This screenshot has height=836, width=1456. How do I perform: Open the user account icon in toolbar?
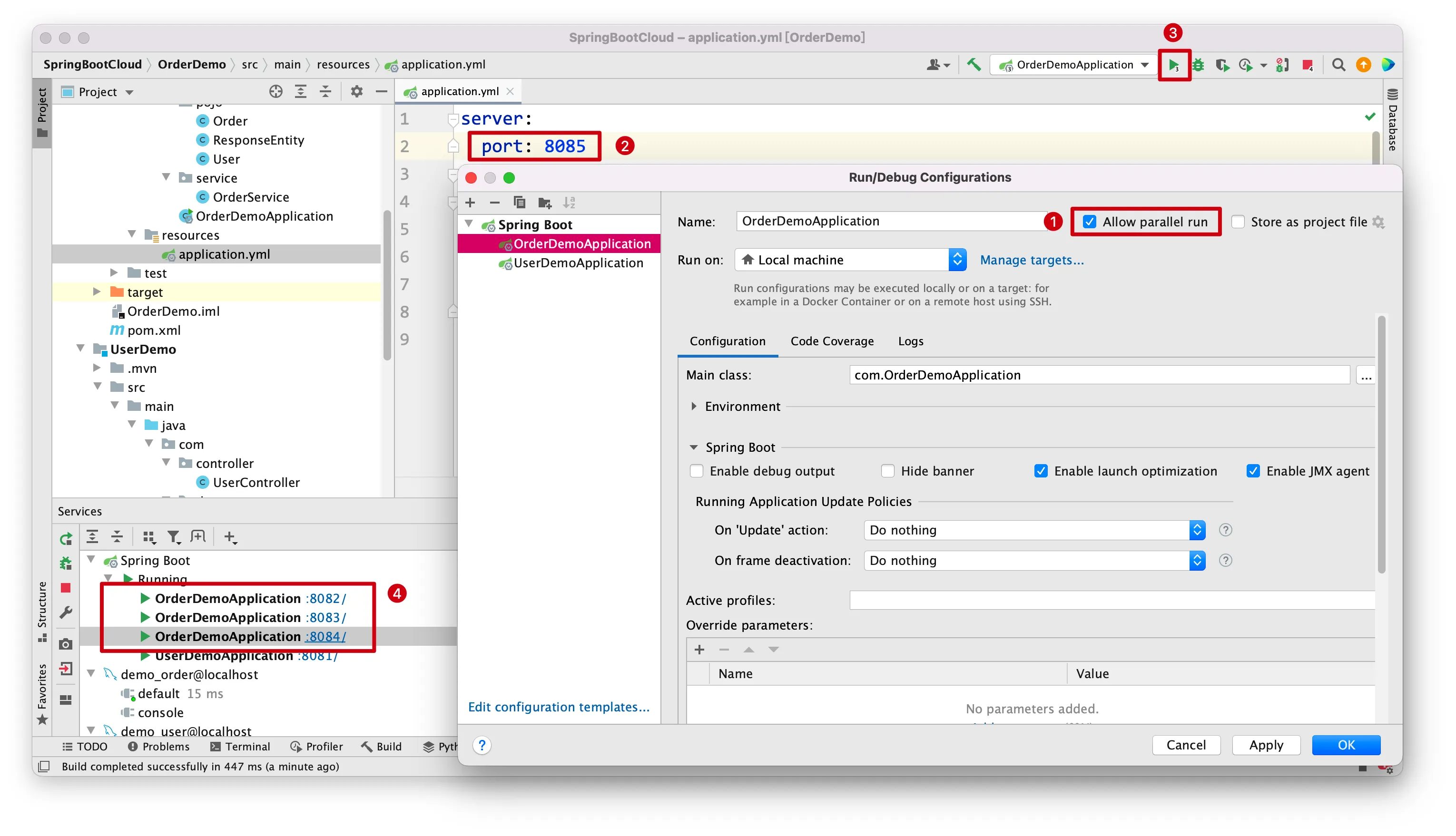[x=938, y=65]
